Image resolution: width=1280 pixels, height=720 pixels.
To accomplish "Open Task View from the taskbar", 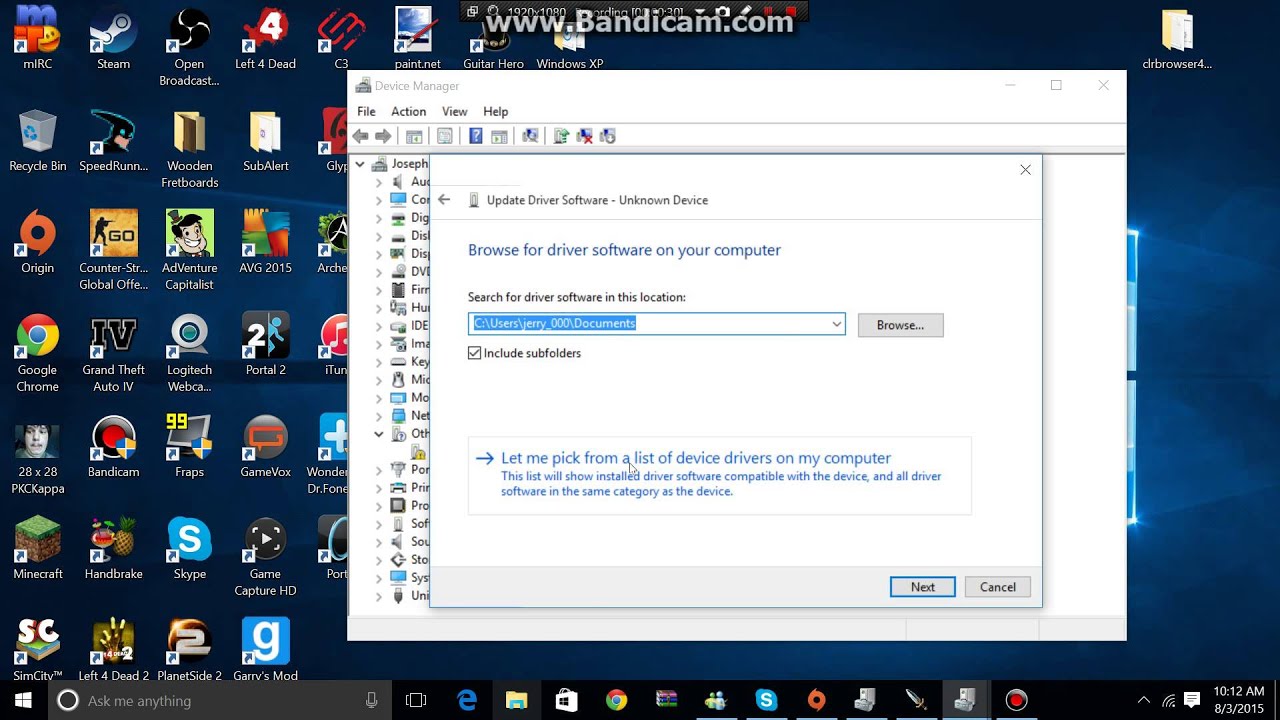I will click(x=416, y=700).
